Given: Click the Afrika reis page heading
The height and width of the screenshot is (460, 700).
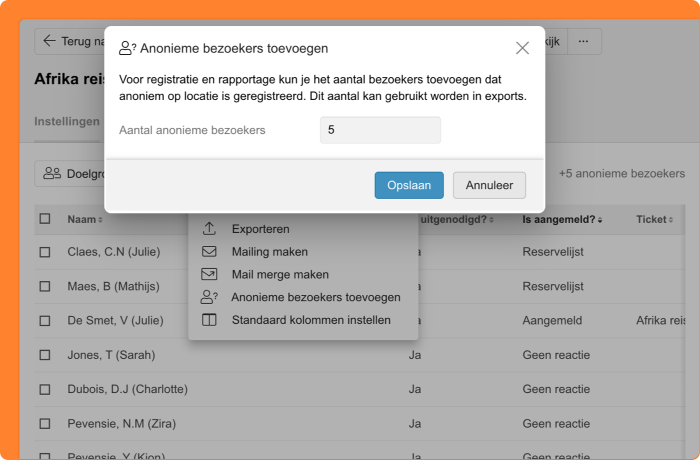Looking at the screenshot, I should (x=69, y=79).
